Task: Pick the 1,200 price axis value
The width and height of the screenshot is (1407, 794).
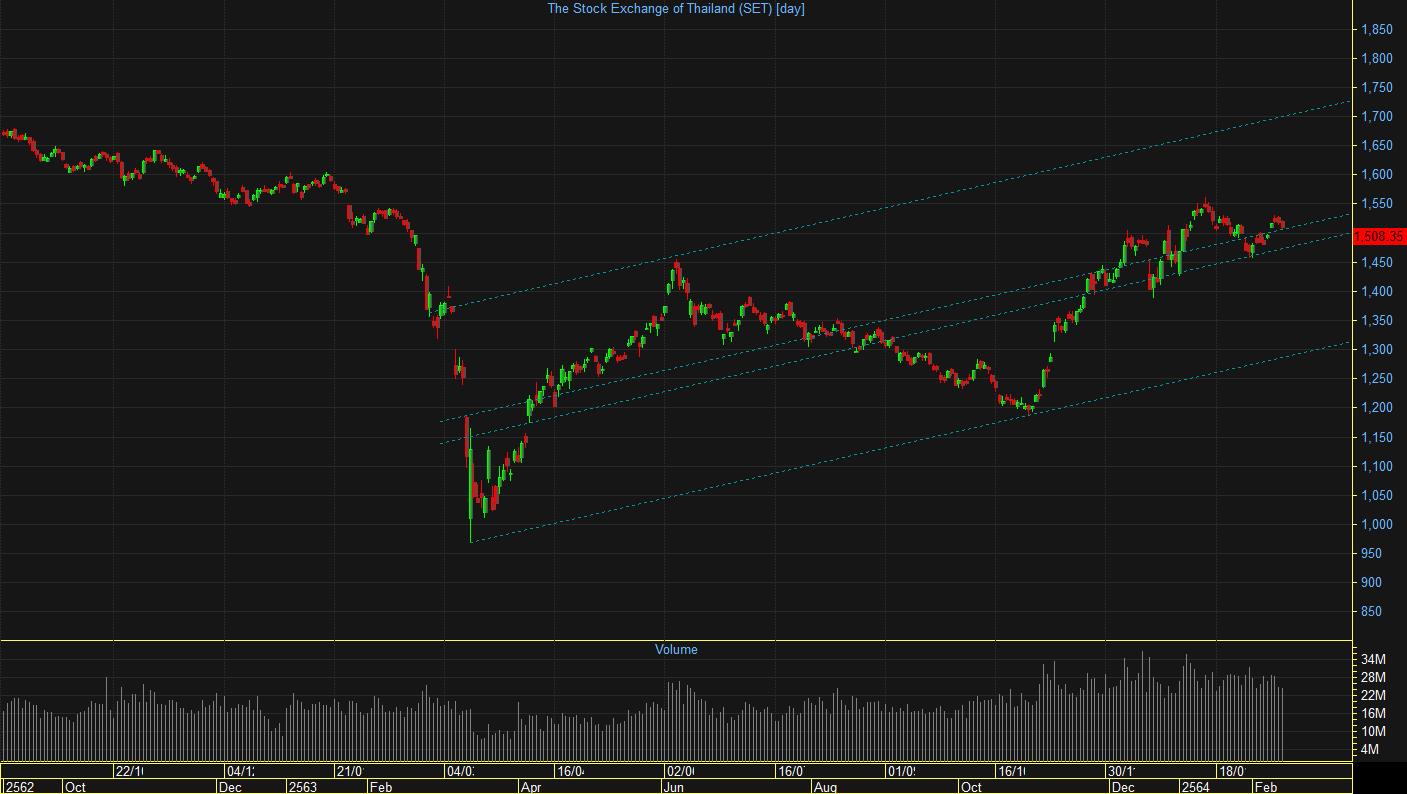Action: (x=1377, y=408)
